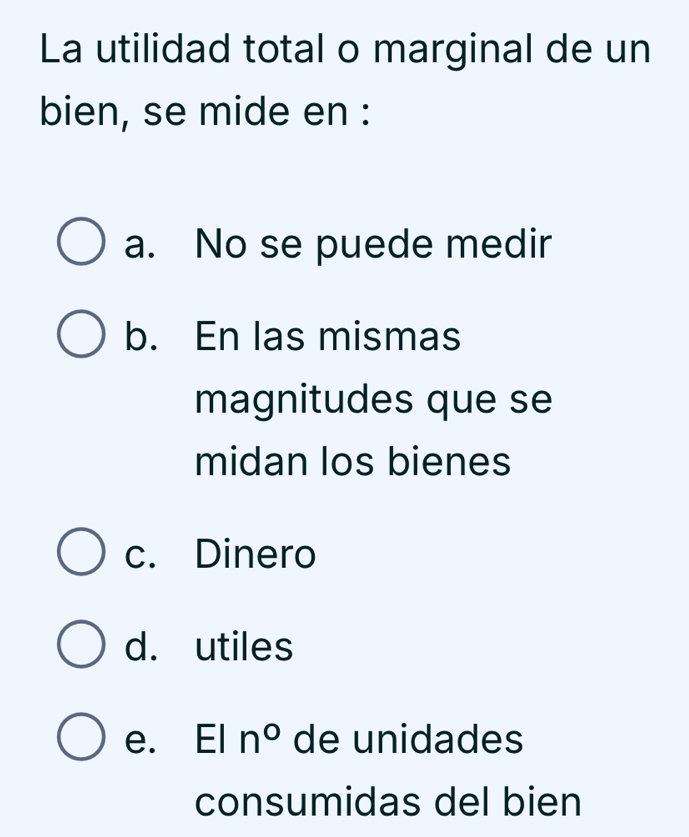Click the text label 'No se puede medir'

click(375, 243)
